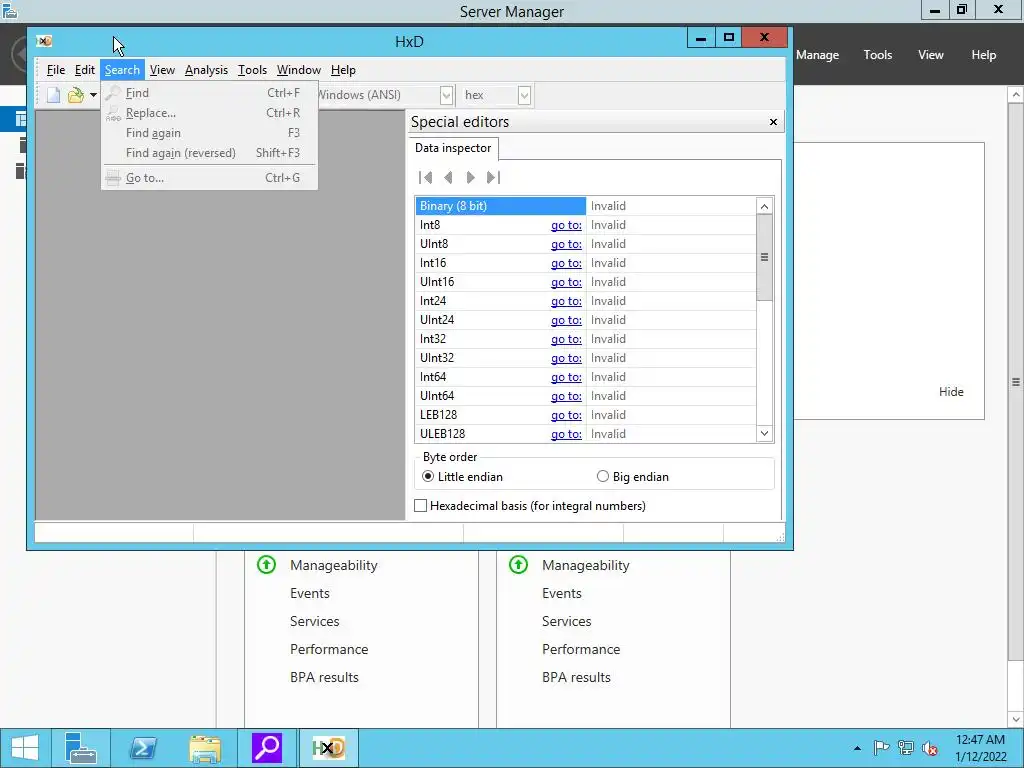
Task: Click the go to link for Int8
Action: click(566, 225)
